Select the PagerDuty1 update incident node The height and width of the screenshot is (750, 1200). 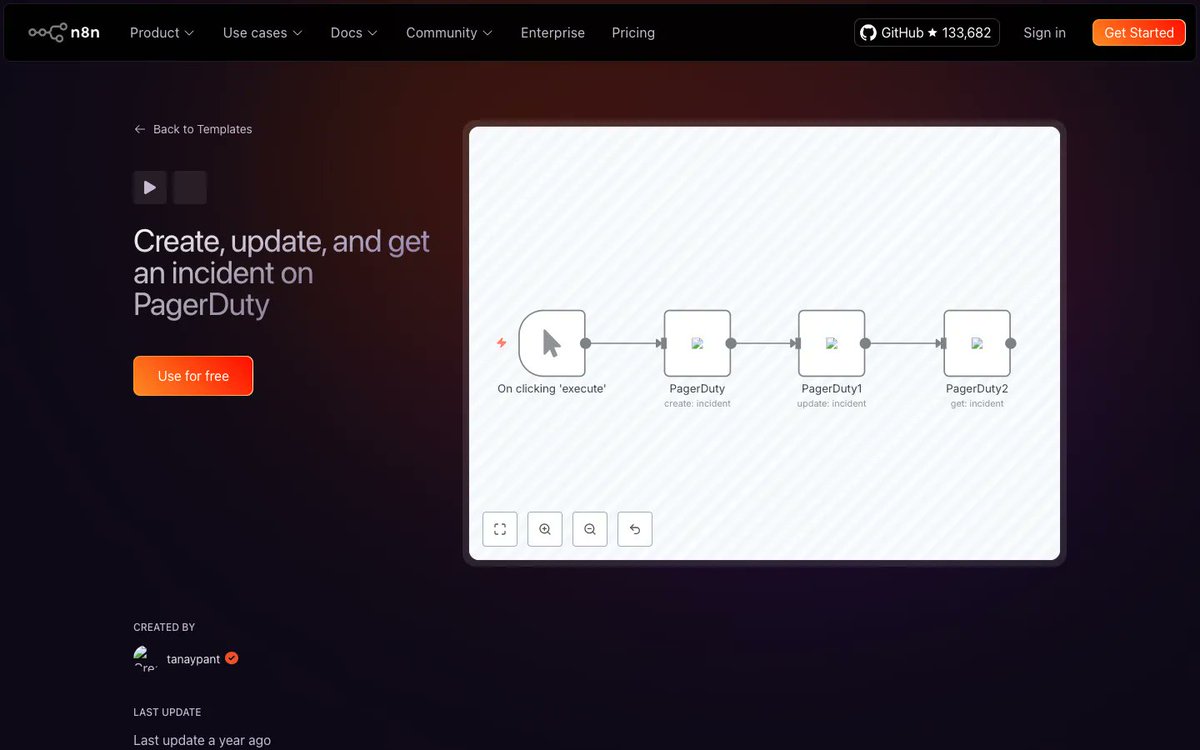831,343
